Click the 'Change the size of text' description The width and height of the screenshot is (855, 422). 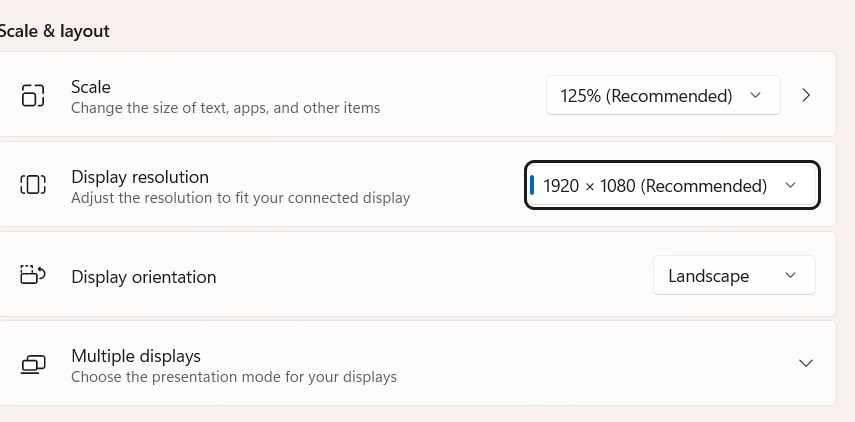click(226, 108)
